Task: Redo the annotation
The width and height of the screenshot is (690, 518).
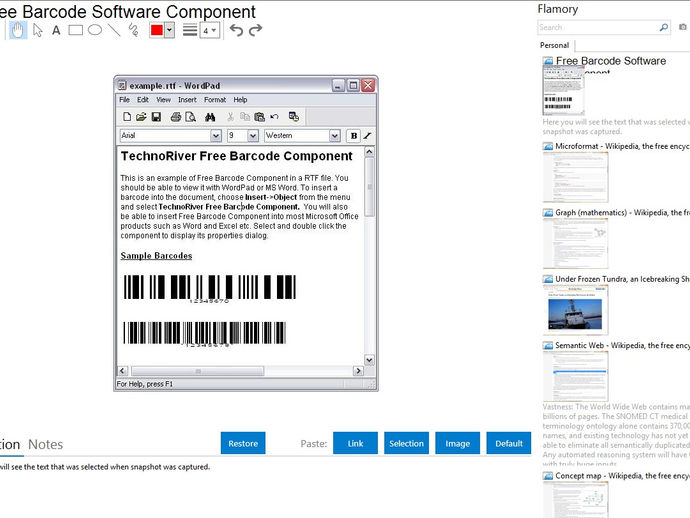Action: [256, 30]
